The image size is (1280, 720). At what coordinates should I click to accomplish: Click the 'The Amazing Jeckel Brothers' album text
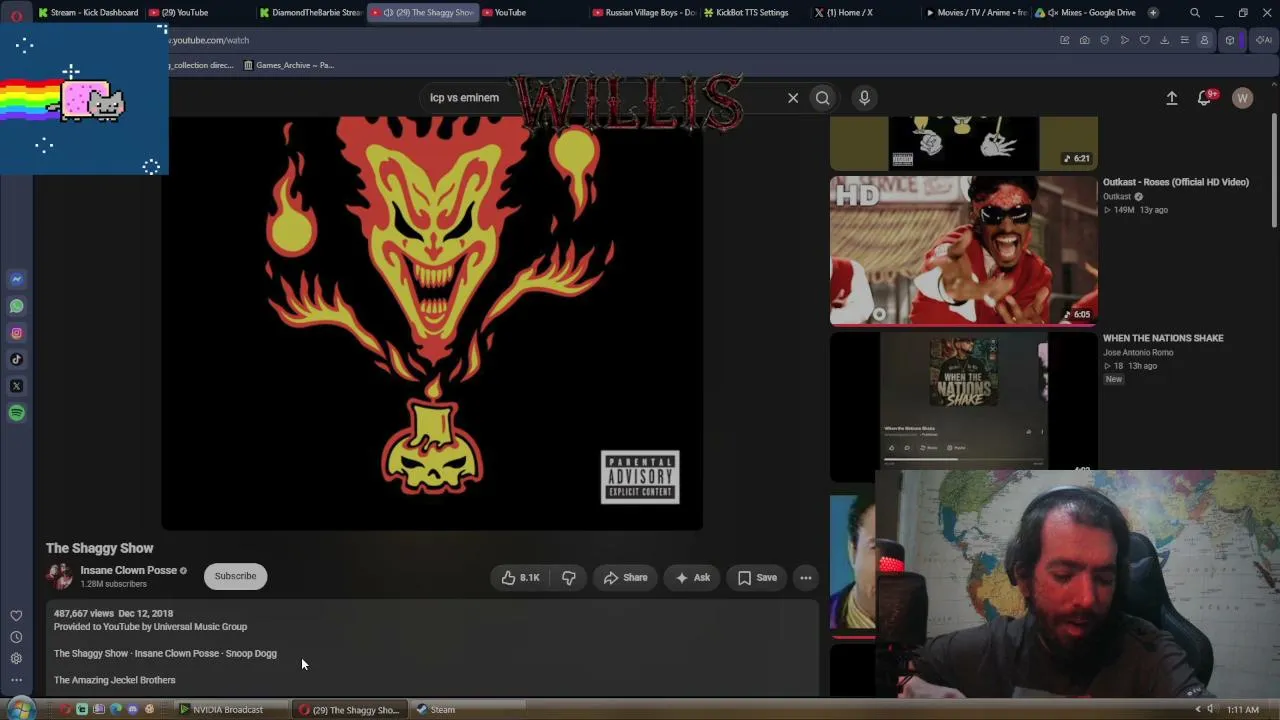pyautogui.click(x=115, y=680)
